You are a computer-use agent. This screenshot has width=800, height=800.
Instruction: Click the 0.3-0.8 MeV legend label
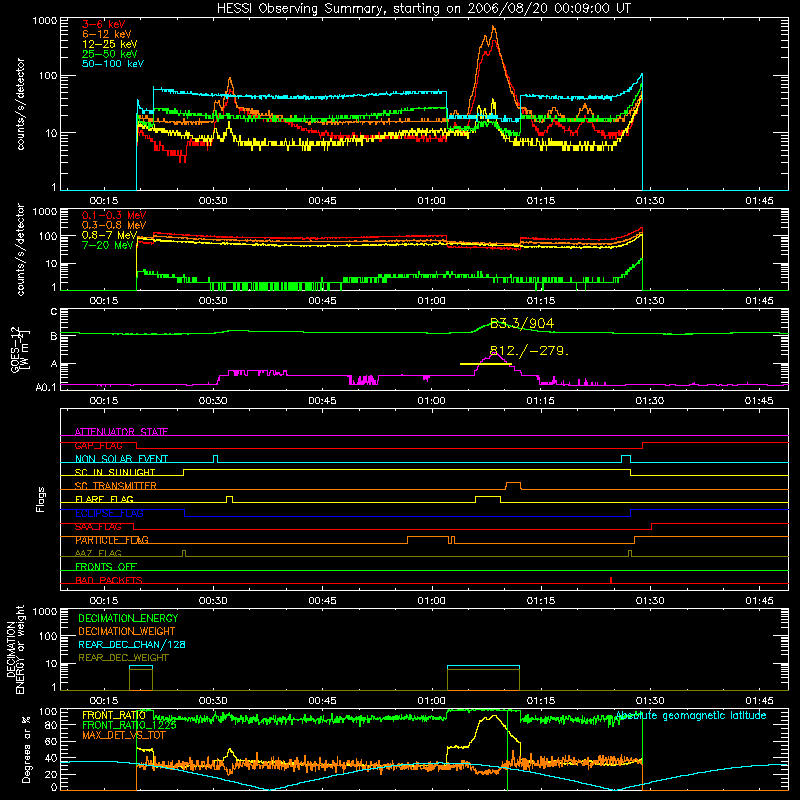pos(113,225)
